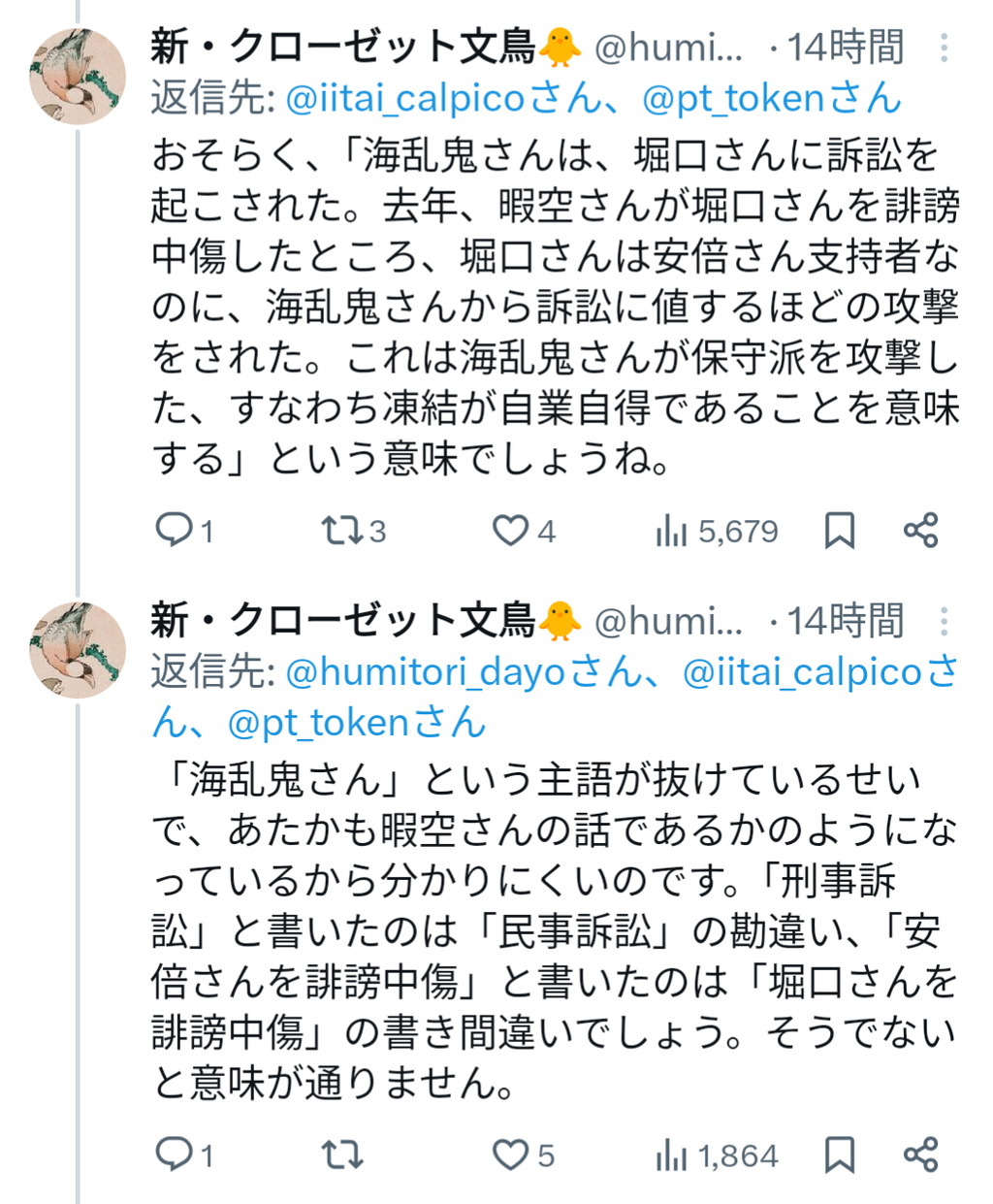Share the second tweet
993x1204 pixels.
click(x=920, y=1155)
